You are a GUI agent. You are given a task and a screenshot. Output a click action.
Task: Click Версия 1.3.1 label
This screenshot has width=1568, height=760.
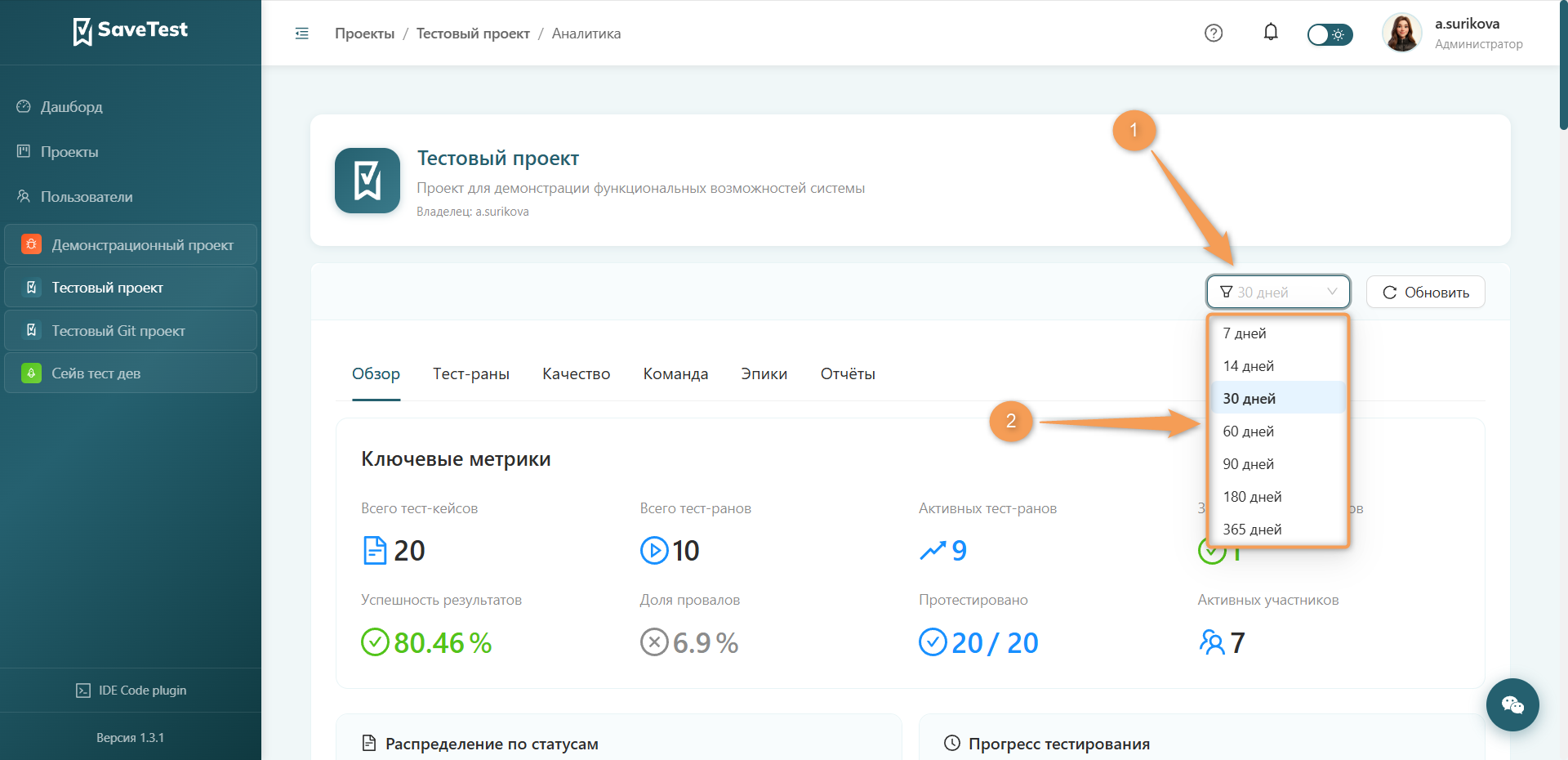(x=131, y=738)
